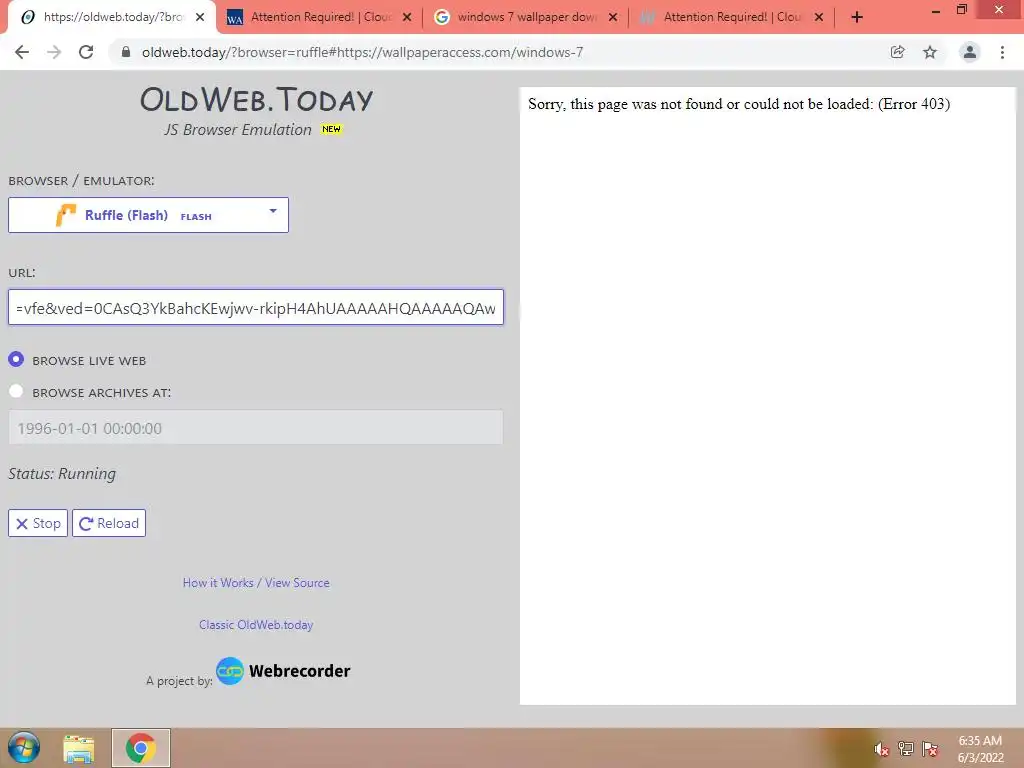Click the Error 403 message text
The image size is (1024, 768).
point(739,104)
